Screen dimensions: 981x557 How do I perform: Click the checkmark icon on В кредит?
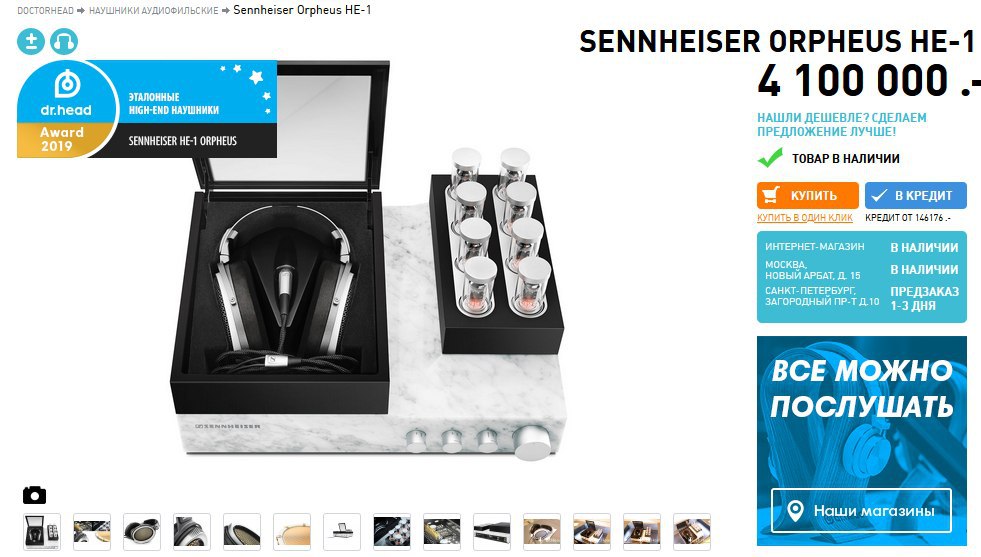[878, 195]
